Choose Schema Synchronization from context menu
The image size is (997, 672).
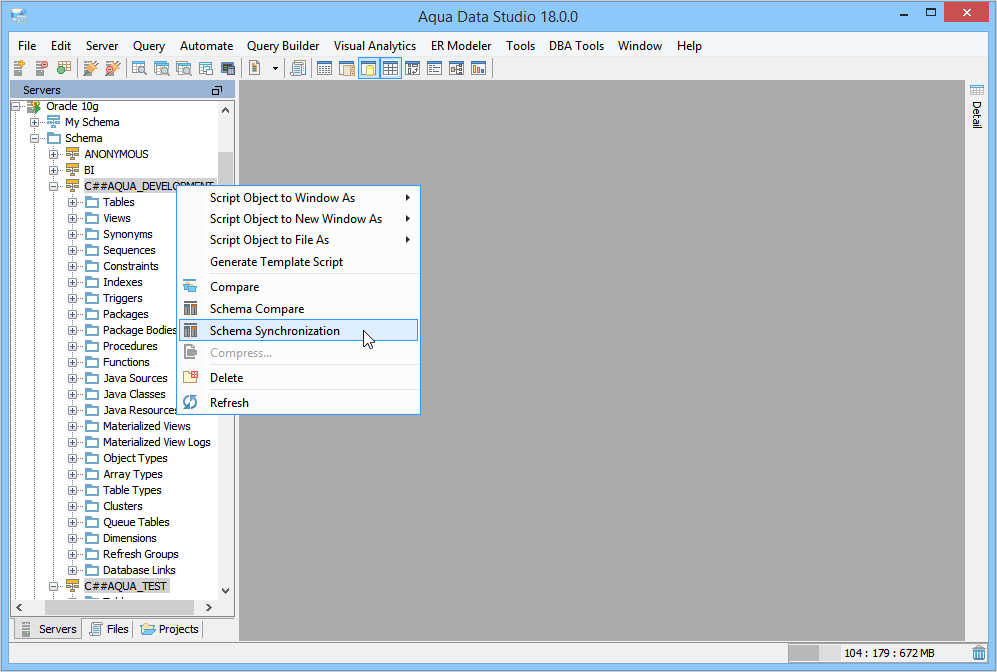pyautogui.click(x=298, y=331)
